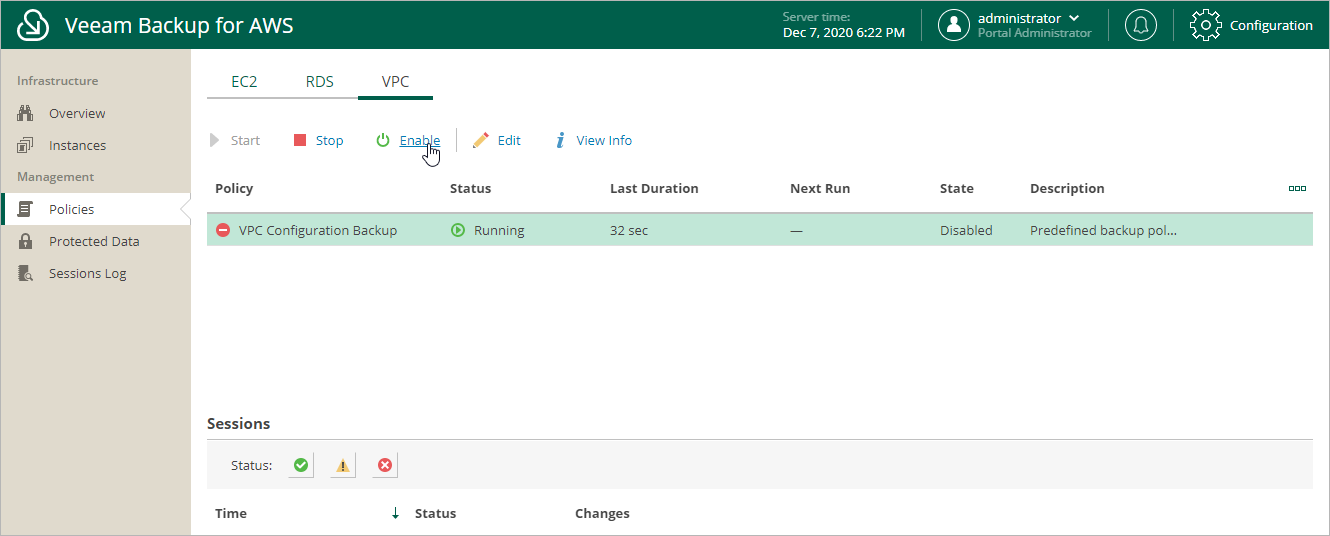This screenshot has height=536, width=1330.
Task: Sort by the Last Duration column
Action: pos(654,188)
